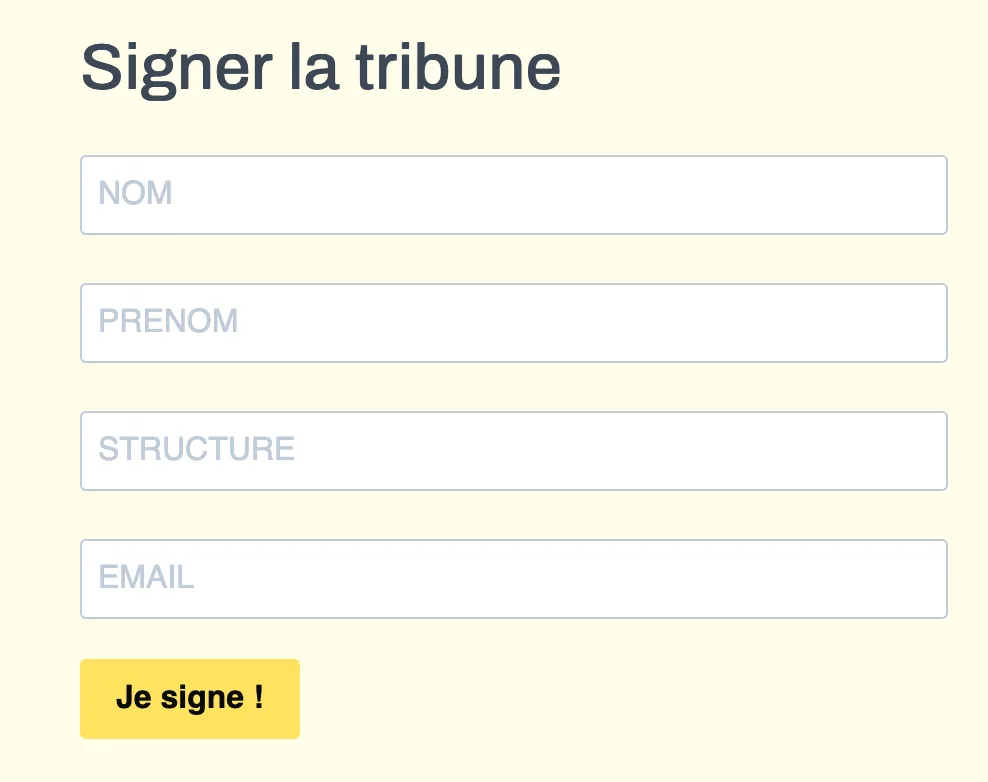Click the STRUCTURE placeholder text

(x=196, y=449)
